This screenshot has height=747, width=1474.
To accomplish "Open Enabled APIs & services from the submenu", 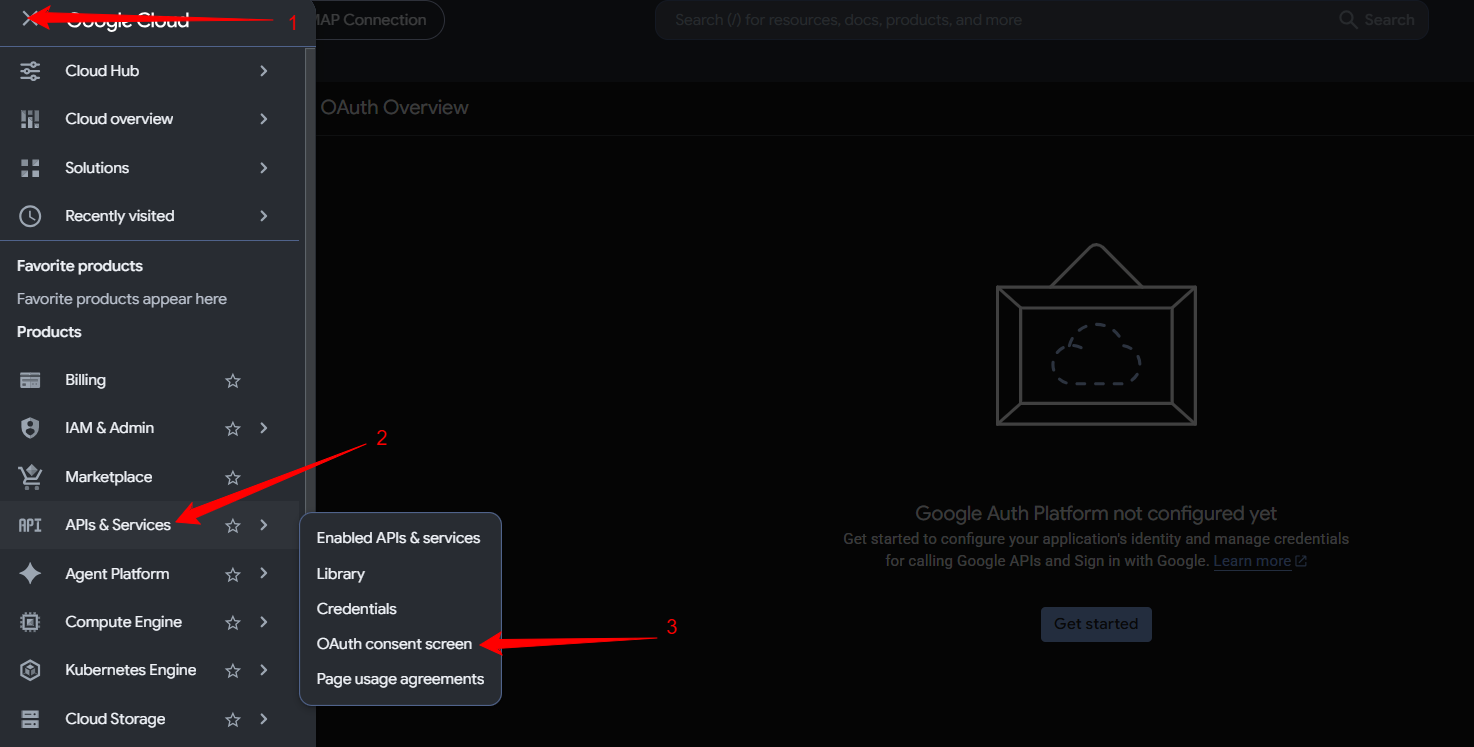I will click(x=400, y=538).
